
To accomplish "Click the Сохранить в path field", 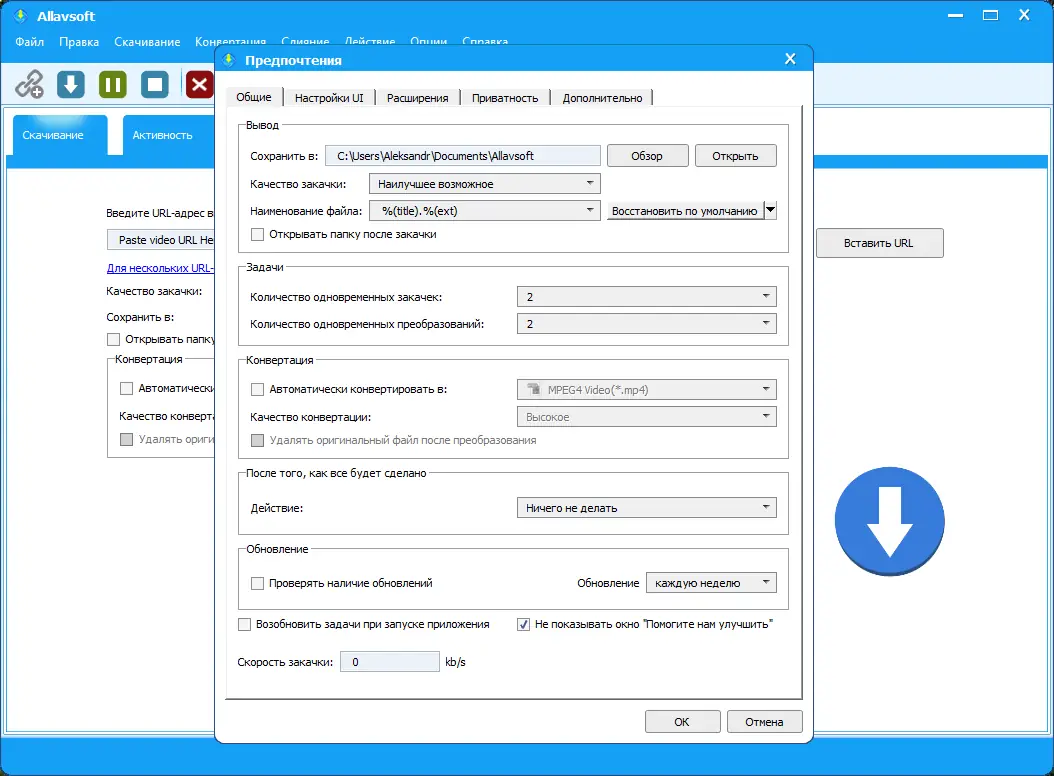I will coord(462,156).
